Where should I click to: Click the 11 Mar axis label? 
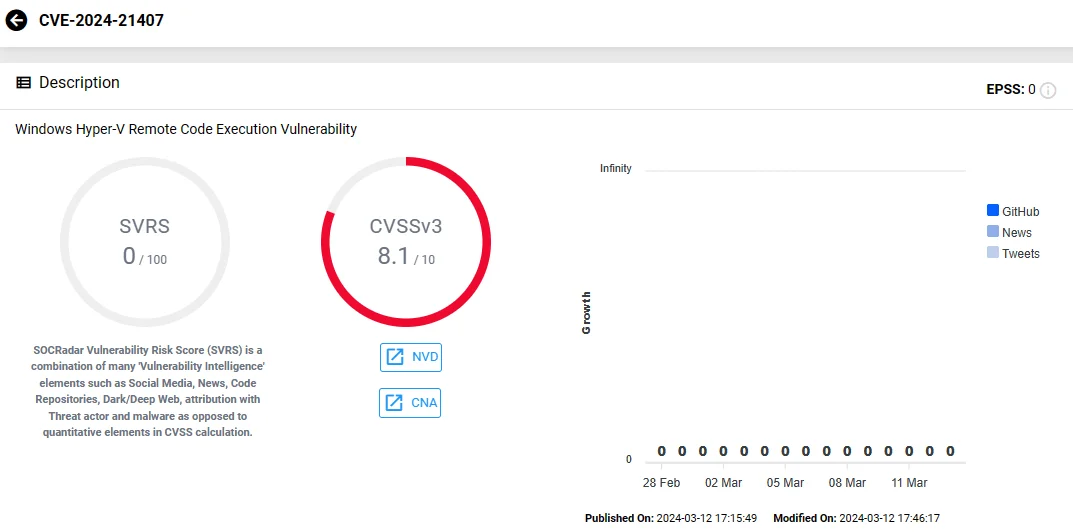pyautogui.click(x=909, y=483)
